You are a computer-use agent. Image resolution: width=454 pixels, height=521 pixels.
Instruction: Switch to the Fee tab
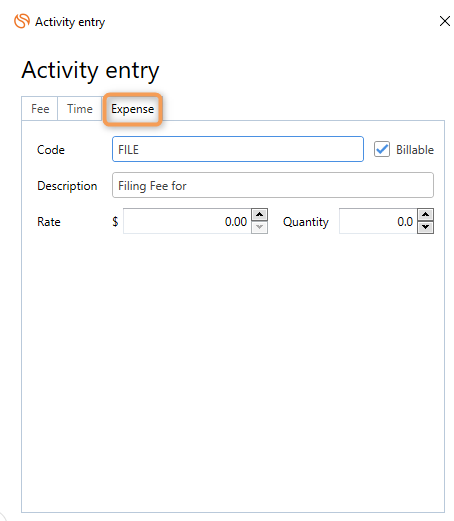pyautogui.click(x=40, y=109)
